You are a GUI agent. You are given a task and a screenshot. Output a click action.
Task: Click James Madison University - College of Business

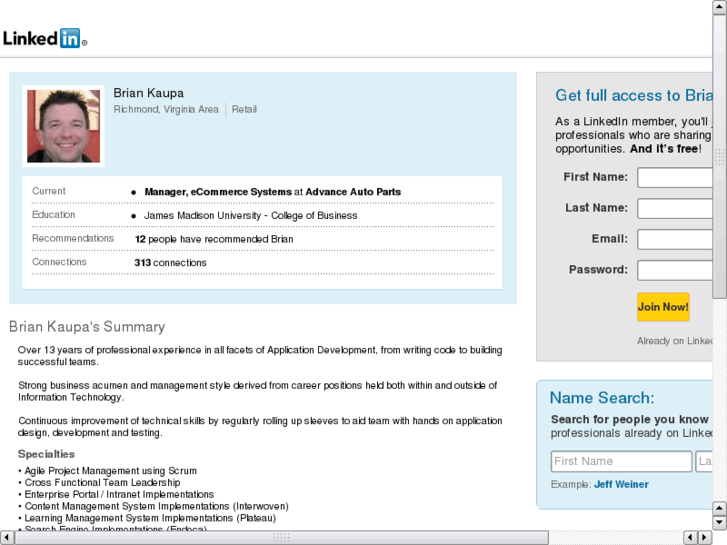click(x=250, y=215)
